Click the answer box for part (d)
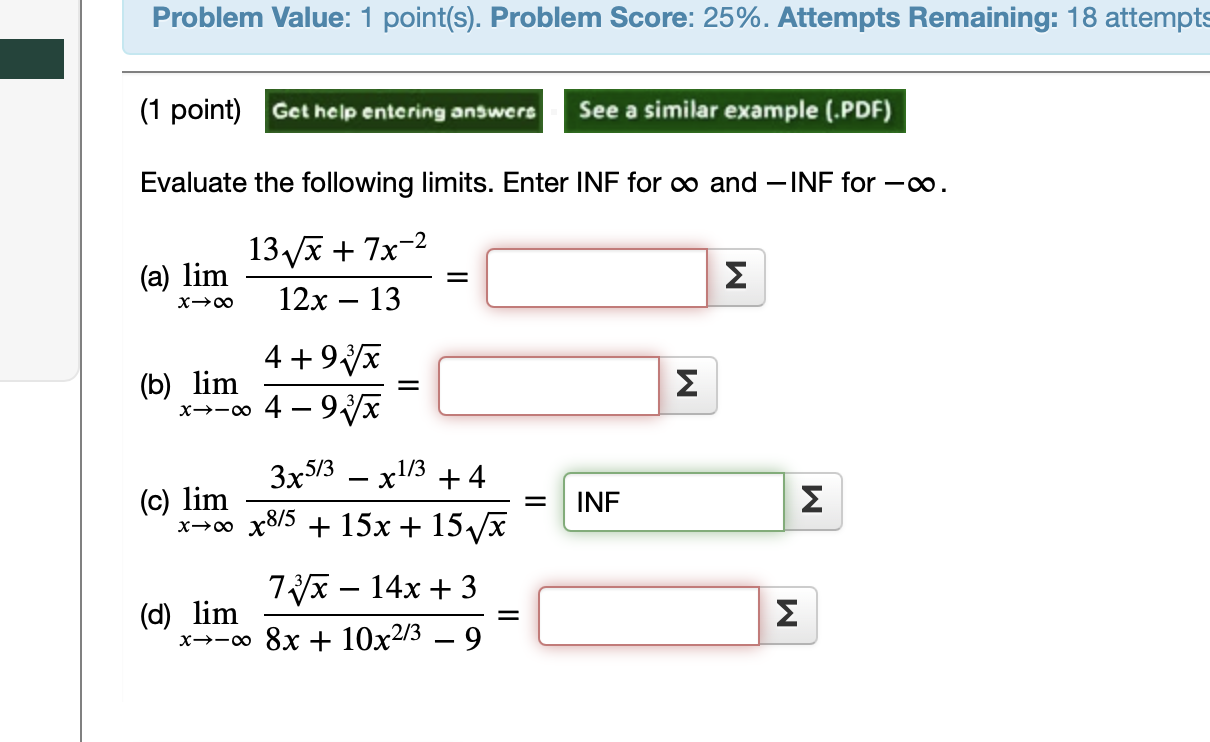The height and width of the screenshot is (742, 1210). [649, 616]
